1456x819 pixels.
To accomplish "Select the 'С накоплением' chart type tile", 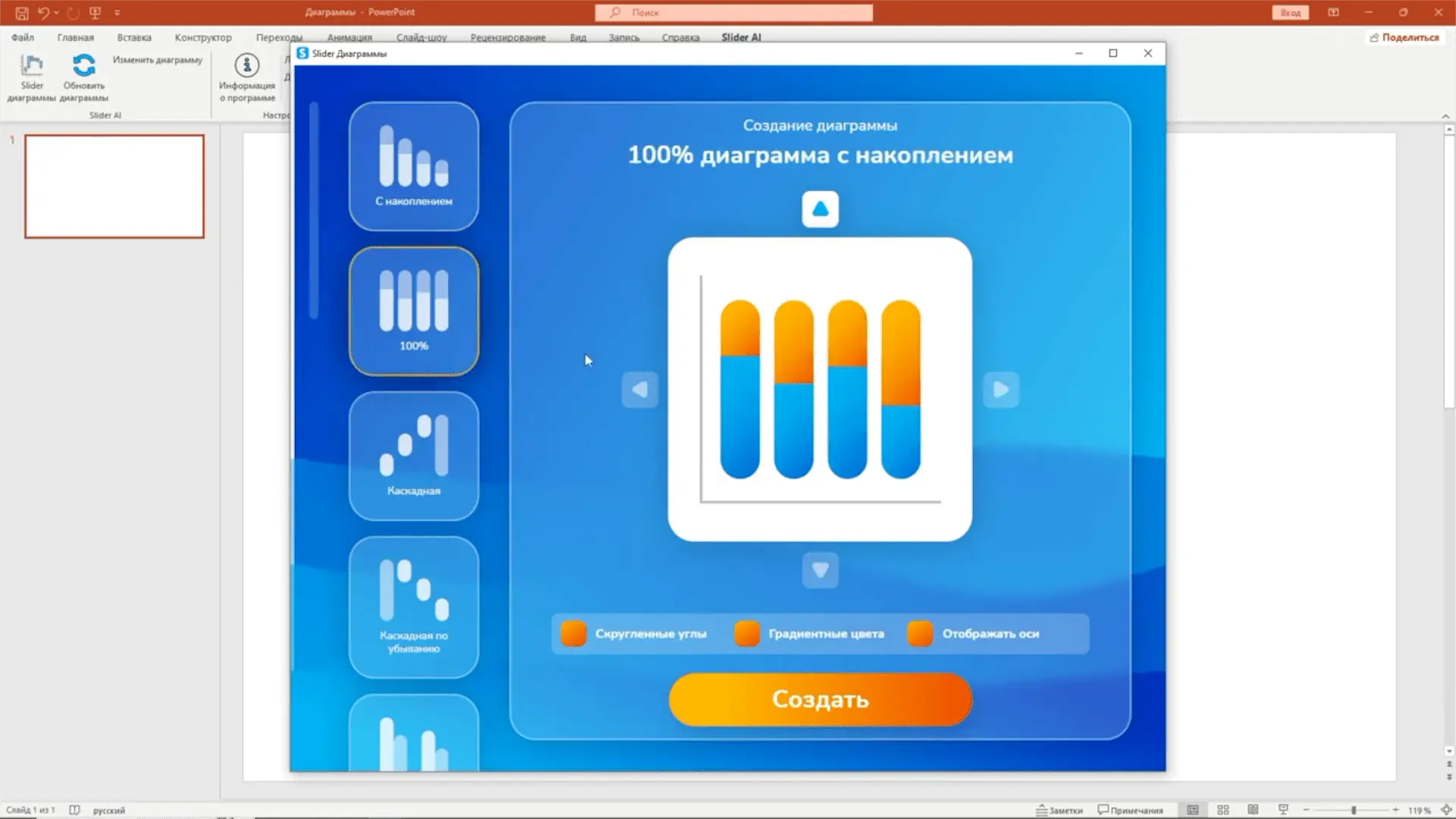I will [x=413, y=166].
